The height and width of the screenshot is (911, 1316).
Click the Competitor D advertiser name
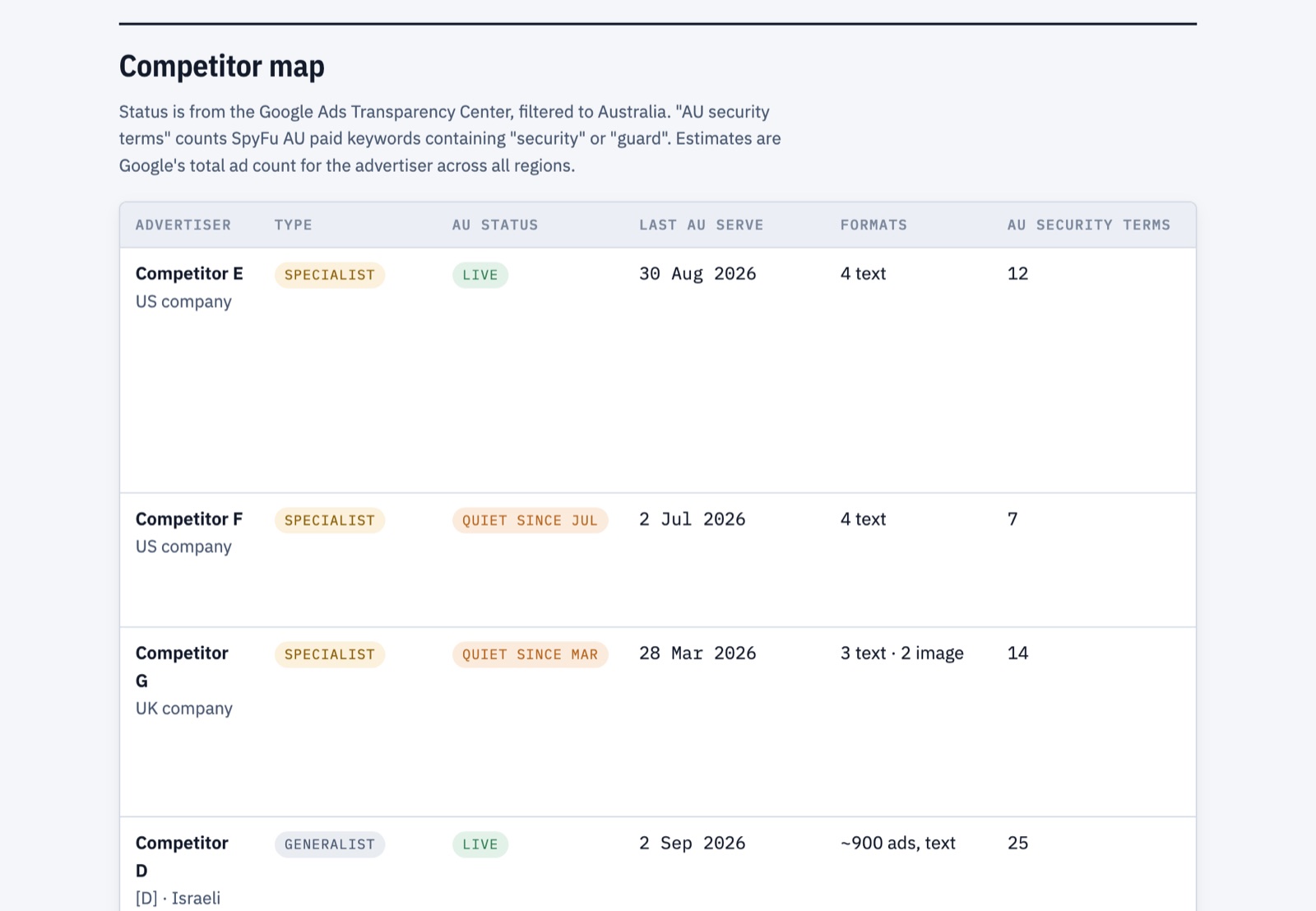pos(182,857)
